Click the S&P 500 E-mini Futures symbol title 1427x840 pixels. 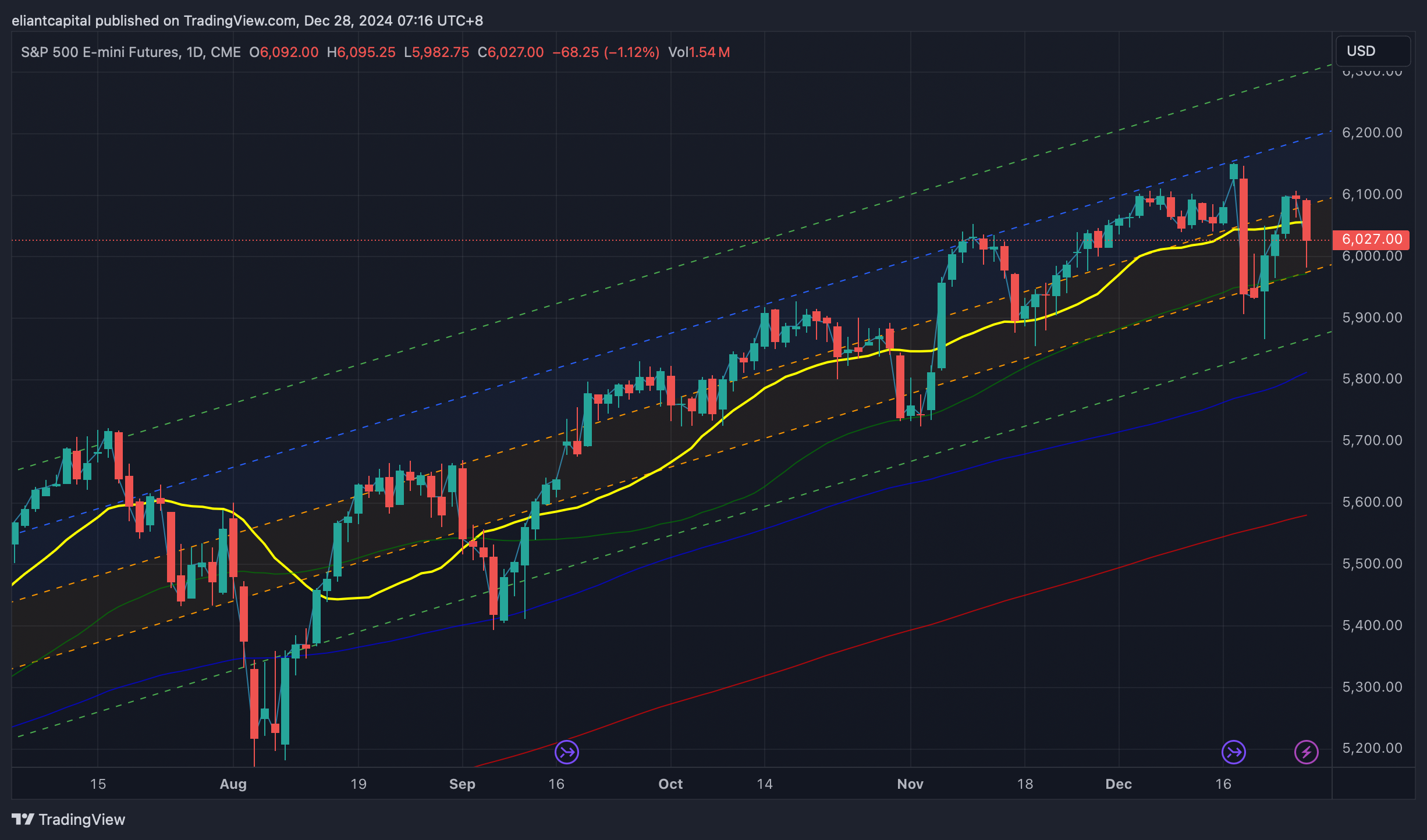point(99,52)
